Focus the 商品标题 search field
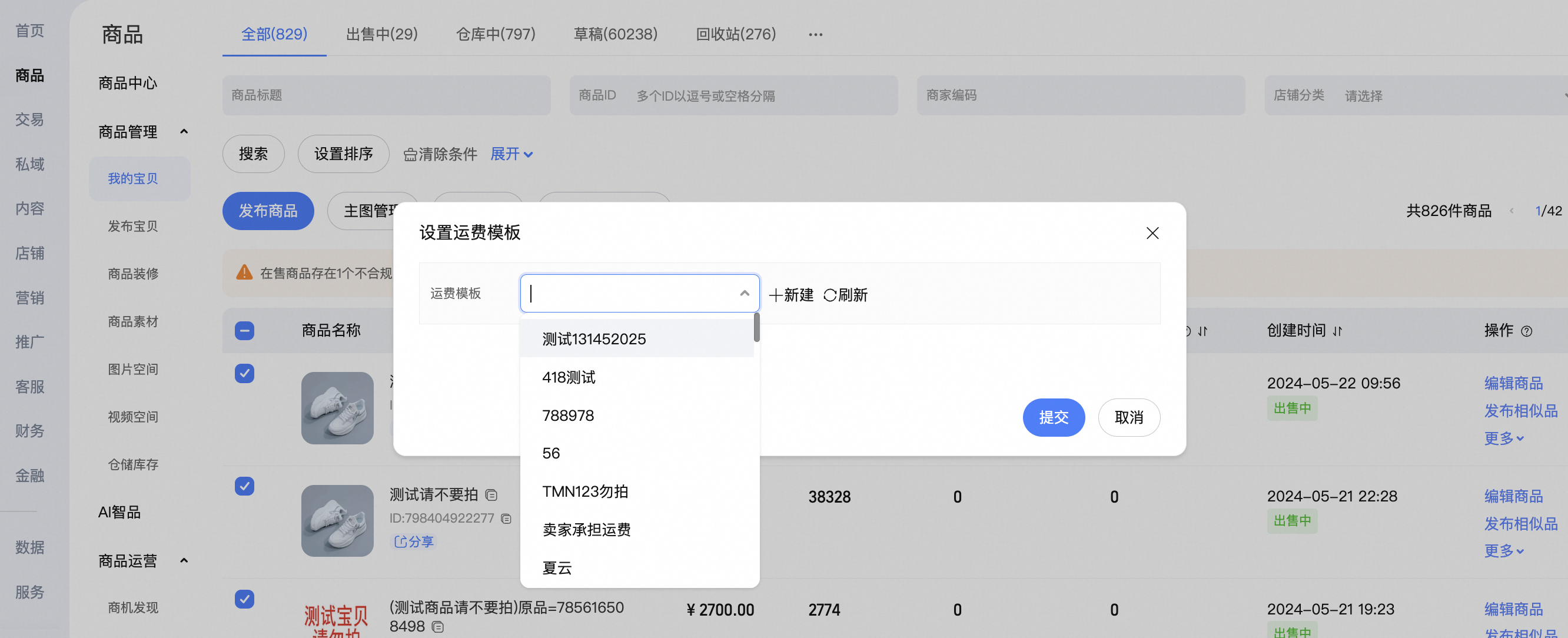The width and height of the screenshot is (1568, 638). tap(387, 95)
